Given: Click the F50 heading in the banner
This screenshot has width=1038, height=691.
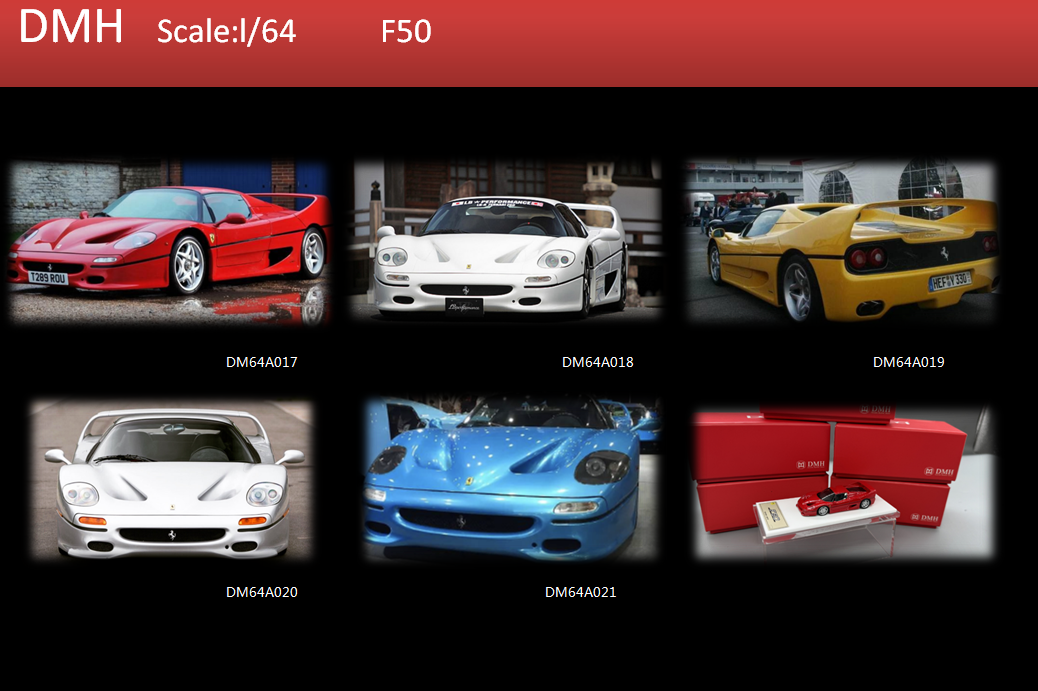Looking at the screenshot, I should [x=406, y=32].
